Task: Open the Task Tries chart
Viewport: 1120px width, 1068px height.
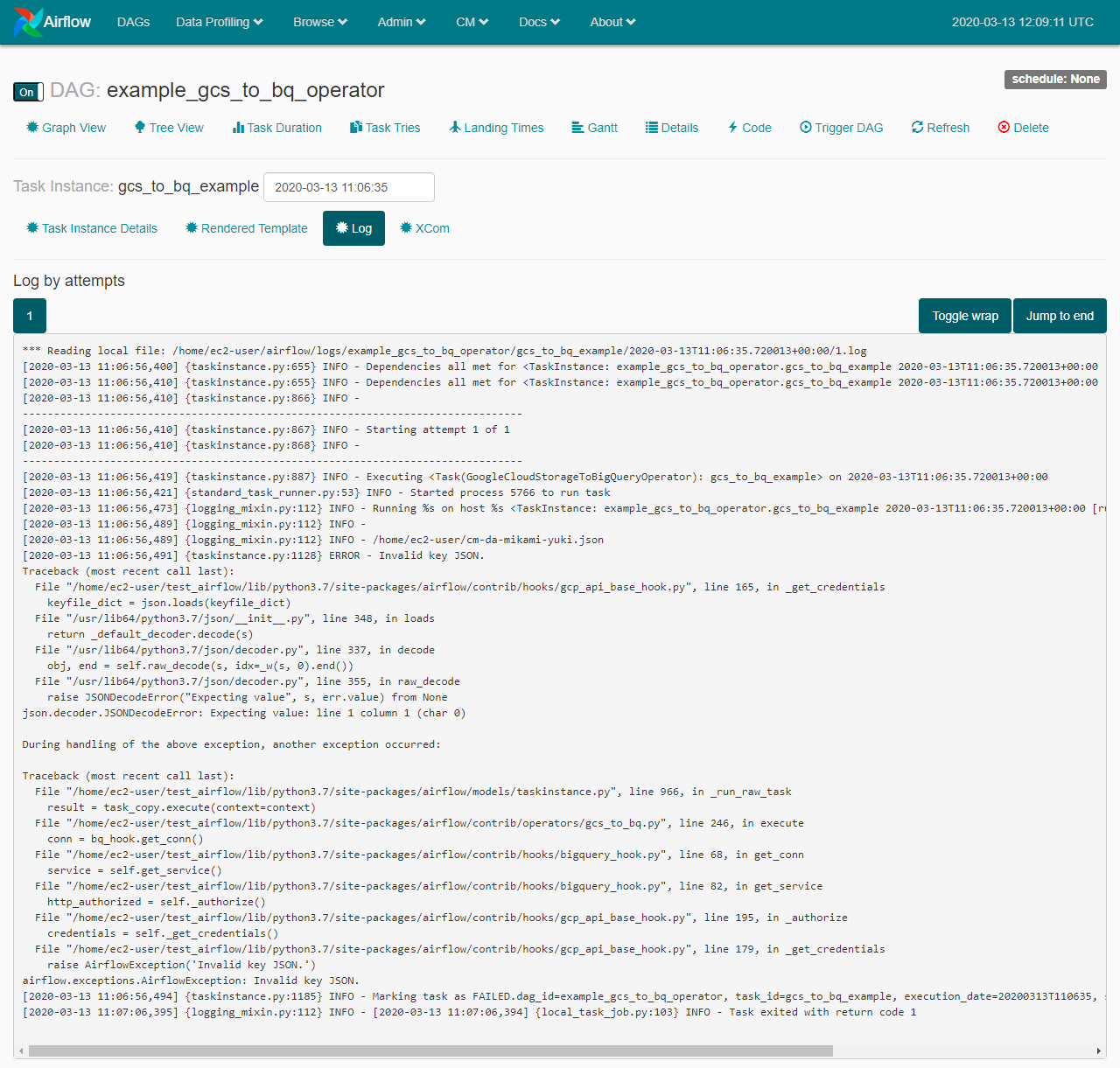Action: pyautogui.click(x=385, y=128)
